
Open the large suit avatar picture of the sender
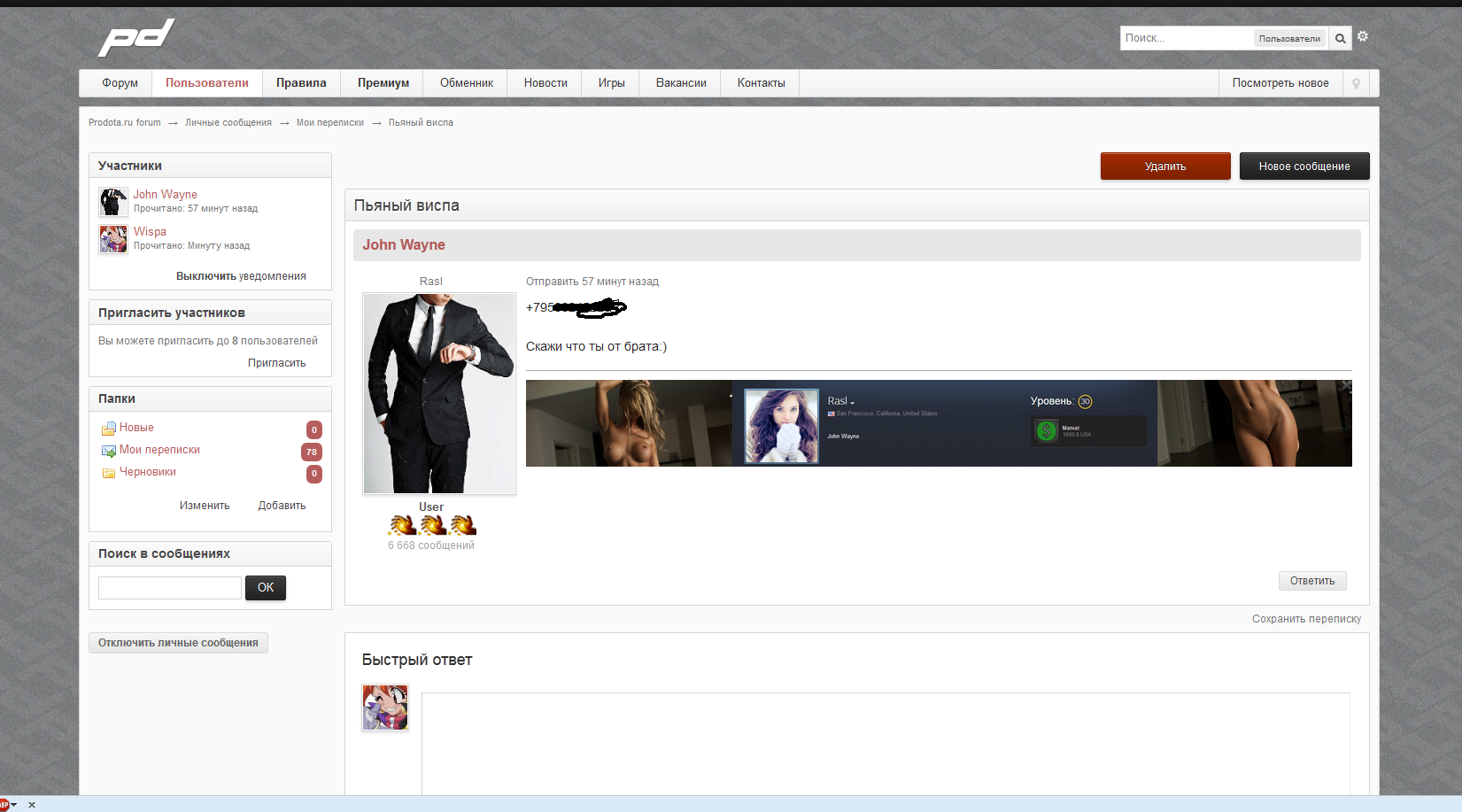pos(439,394)
